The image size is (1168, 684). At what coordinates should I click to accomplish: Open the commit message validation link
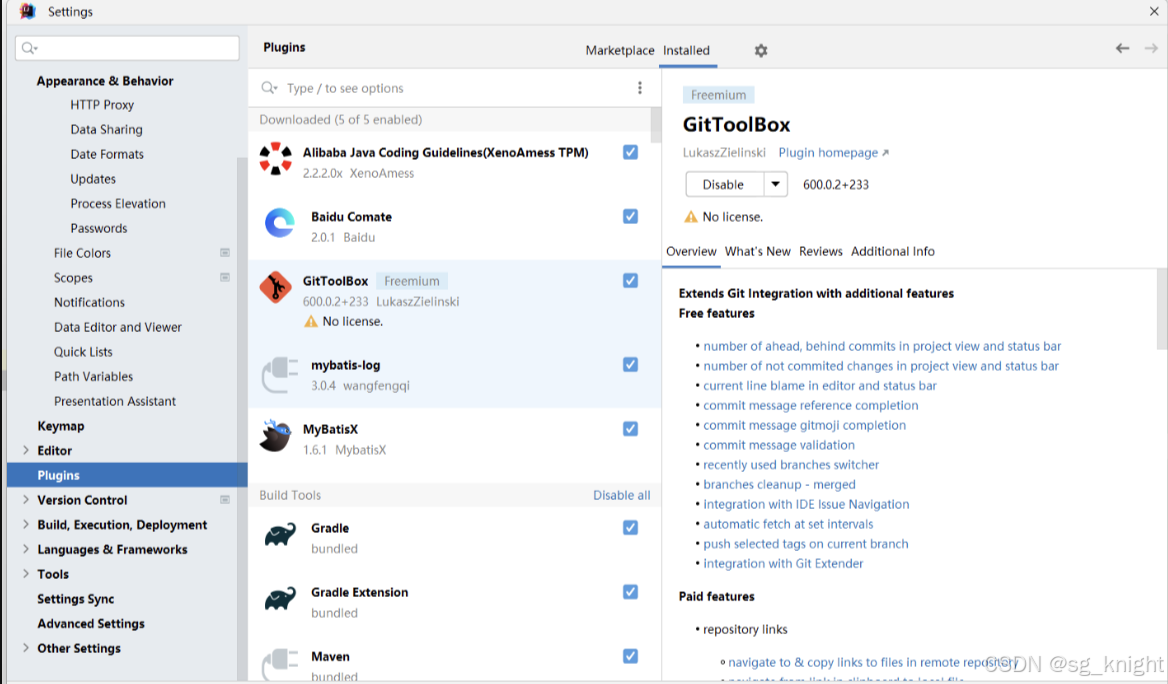[x=778, y=445]
